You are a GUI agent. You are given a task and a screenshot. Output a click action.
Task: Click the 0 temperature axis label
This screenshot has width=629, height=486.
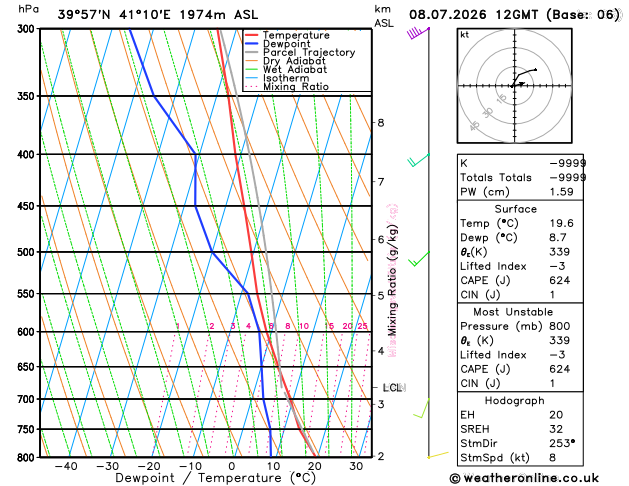[x=232, y=466]
